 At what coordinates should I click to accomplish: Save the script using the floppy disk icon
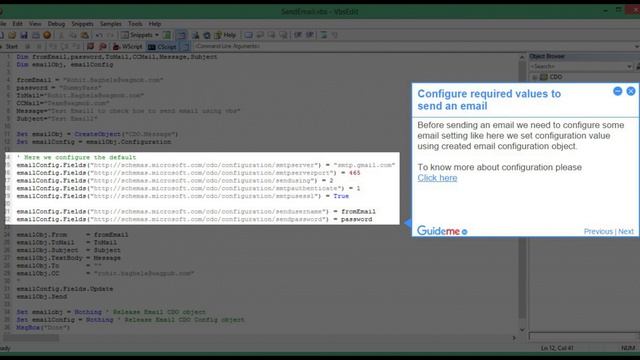pos(24,35)
